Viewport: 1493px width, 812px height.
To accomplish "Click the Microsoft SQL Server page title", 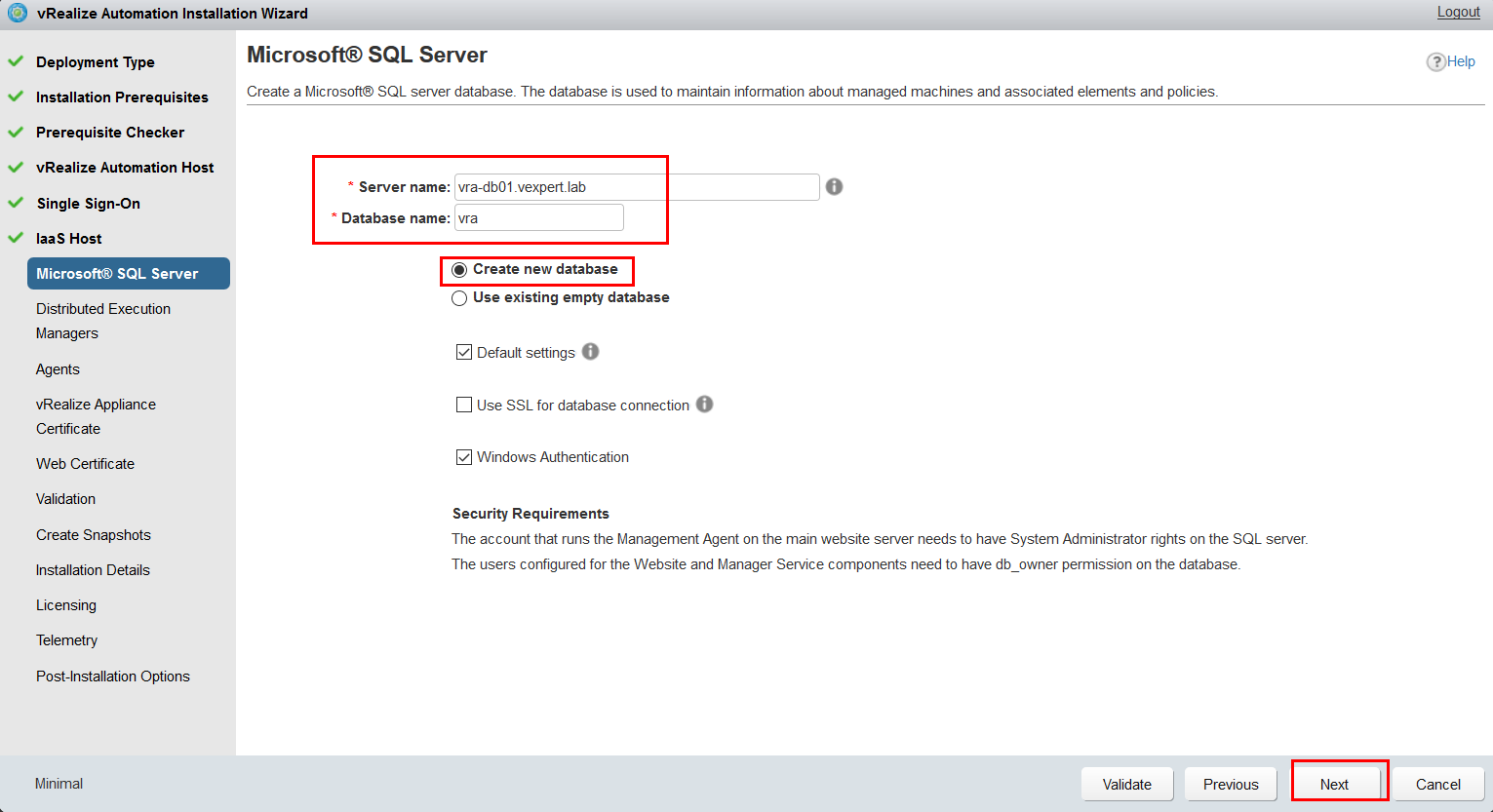I will click(x=367, y=55).
